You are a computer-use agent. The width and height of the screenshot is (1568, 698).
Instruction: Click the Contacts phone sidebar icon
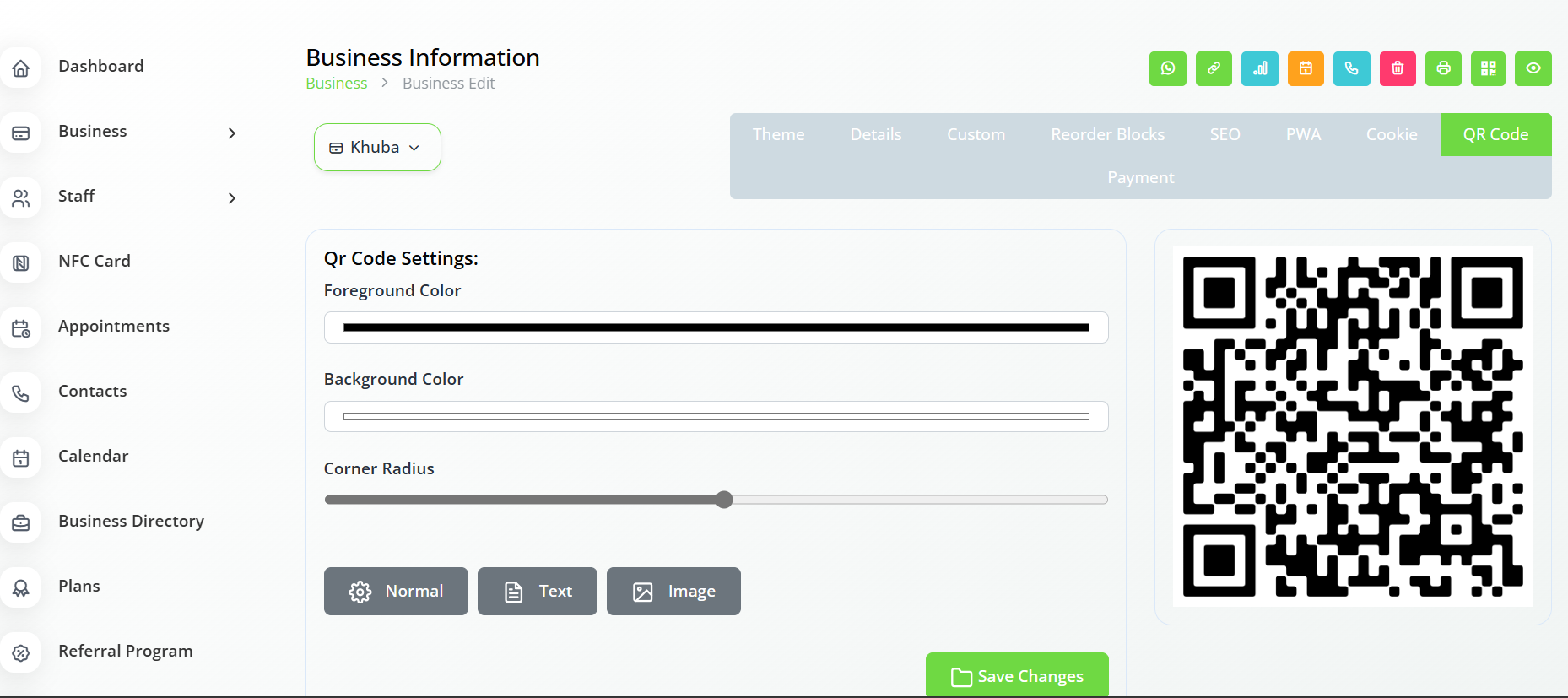pos(21,393)
